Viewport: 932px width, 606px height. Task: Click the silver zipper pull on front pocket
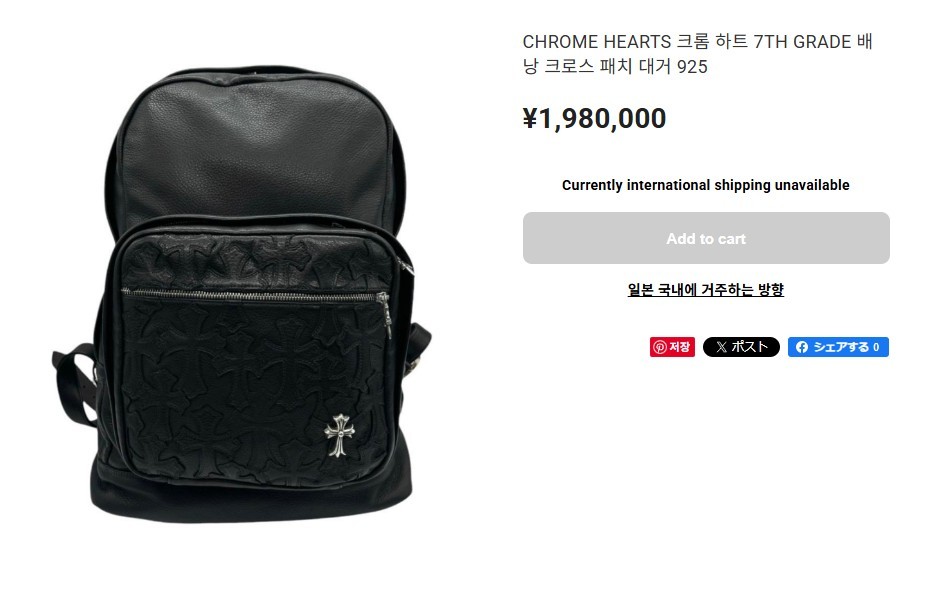click(x=385, y=314)
